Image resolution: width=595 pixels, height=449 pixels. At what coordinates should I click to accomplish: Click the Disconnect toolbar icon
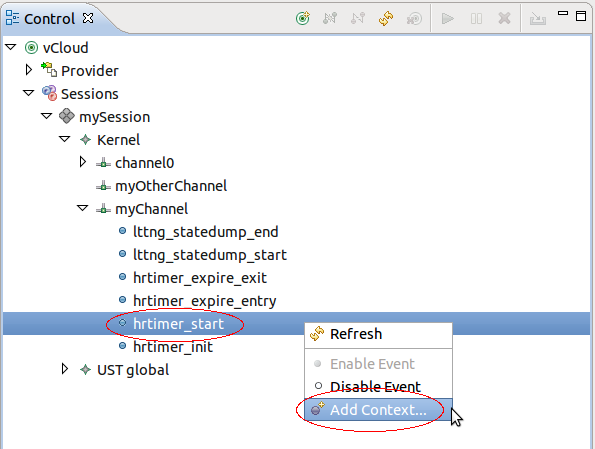358,18
